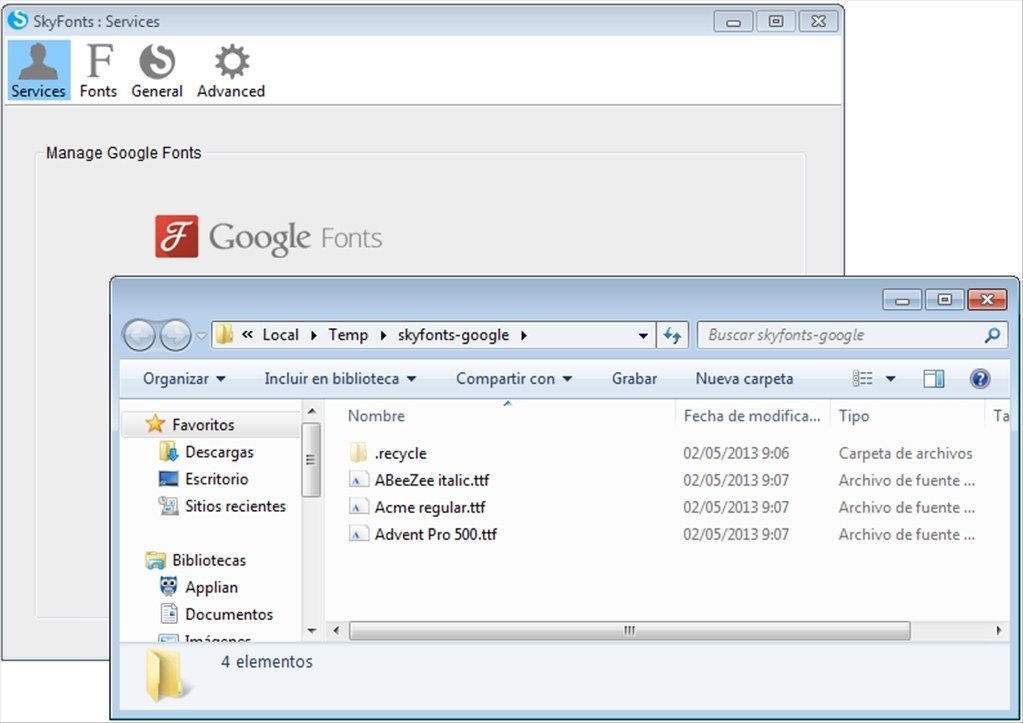Open the address bar history dropdown

click(x=643, y=335)
